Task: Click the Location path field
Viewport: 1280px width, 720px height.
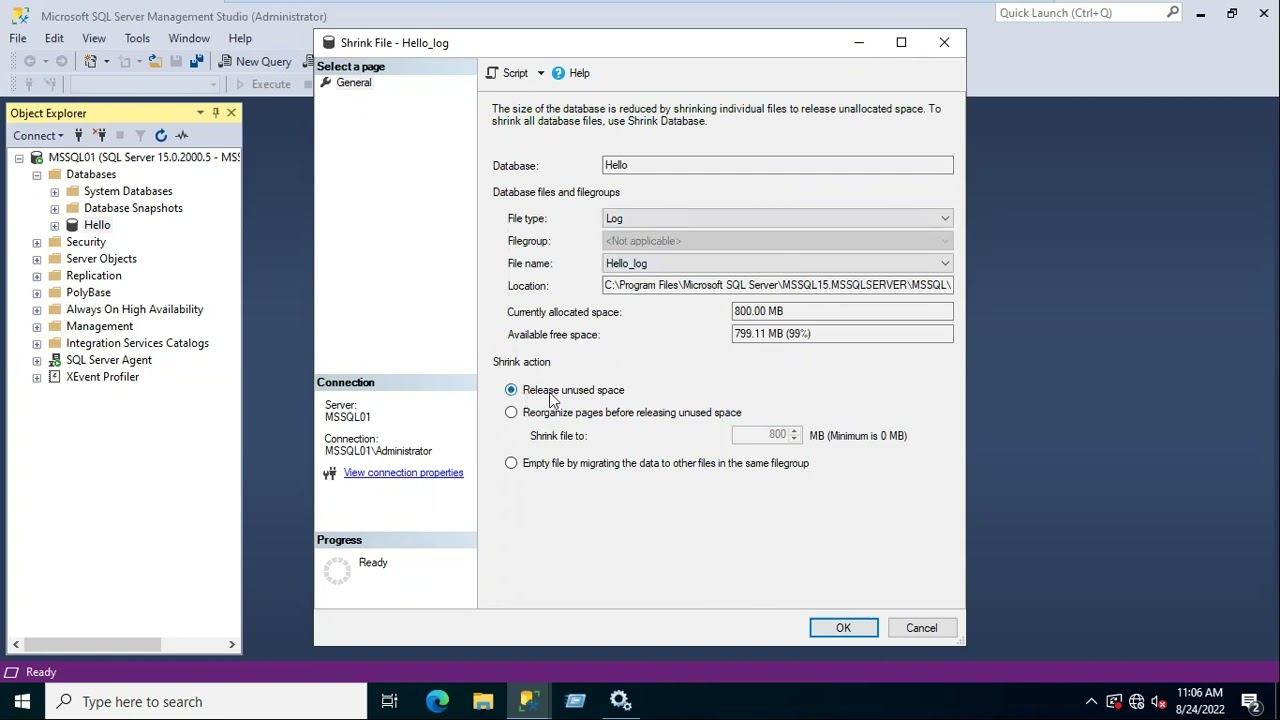Action: [778, 285]
